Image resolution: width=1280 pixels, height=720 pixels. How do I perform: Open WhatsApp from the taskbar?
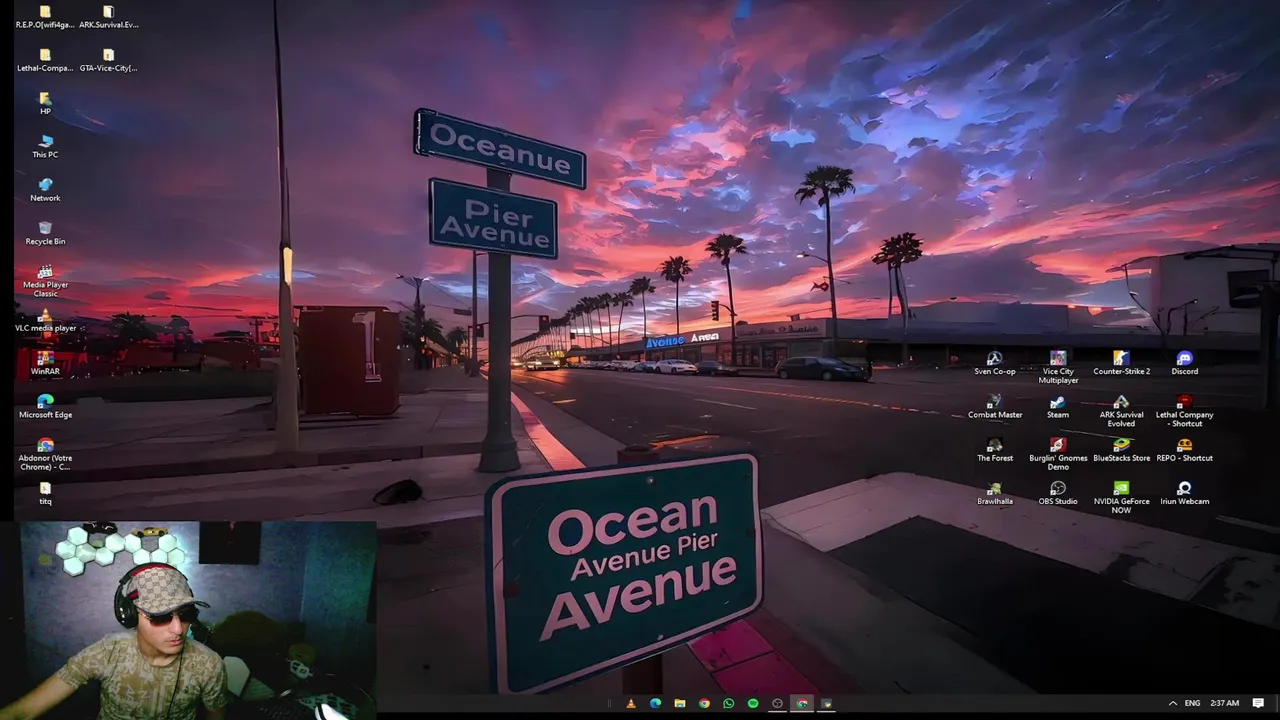728,703
